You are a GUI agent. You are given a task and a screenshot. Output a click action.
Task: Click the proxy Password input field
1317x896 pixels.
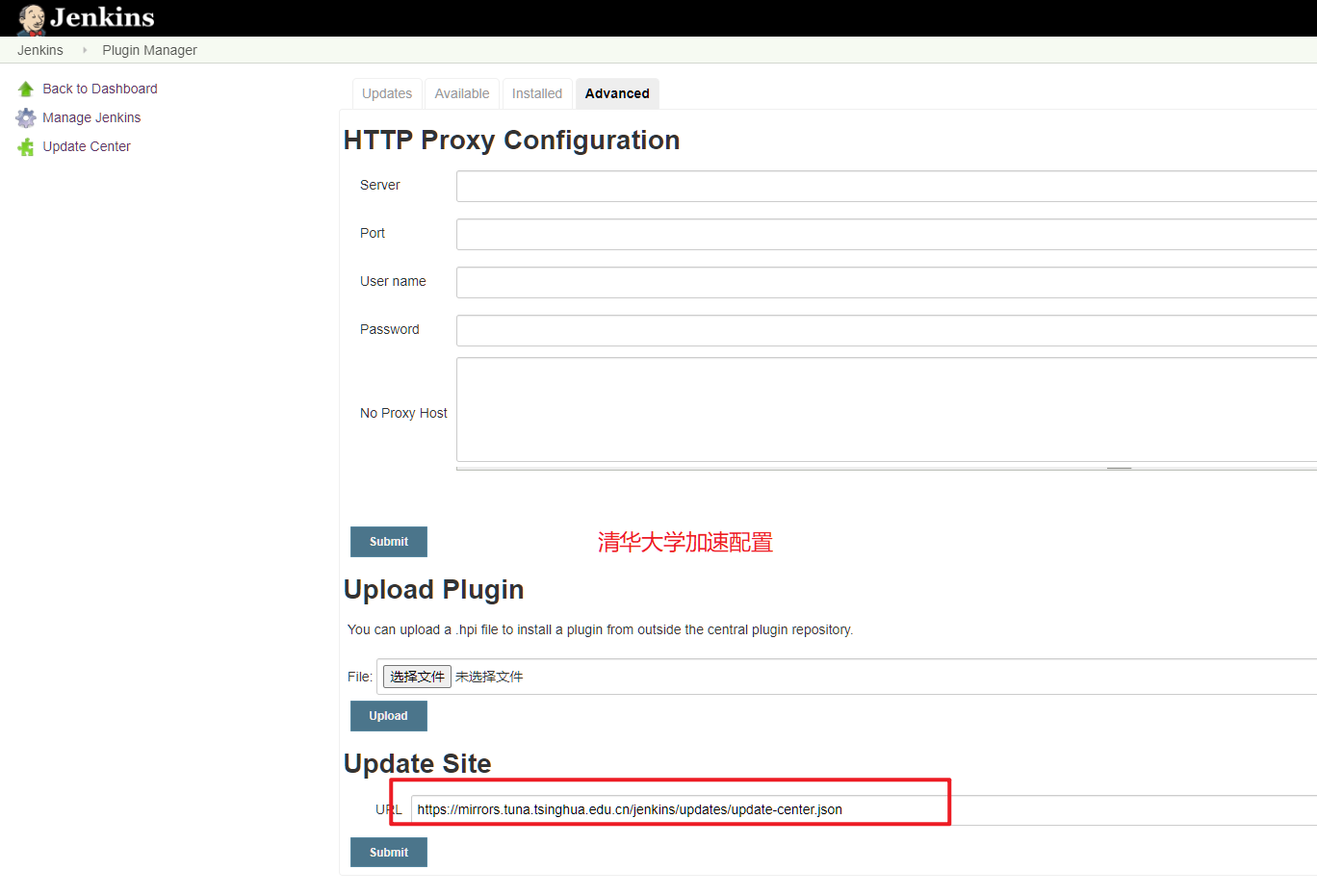pos(887,331)
